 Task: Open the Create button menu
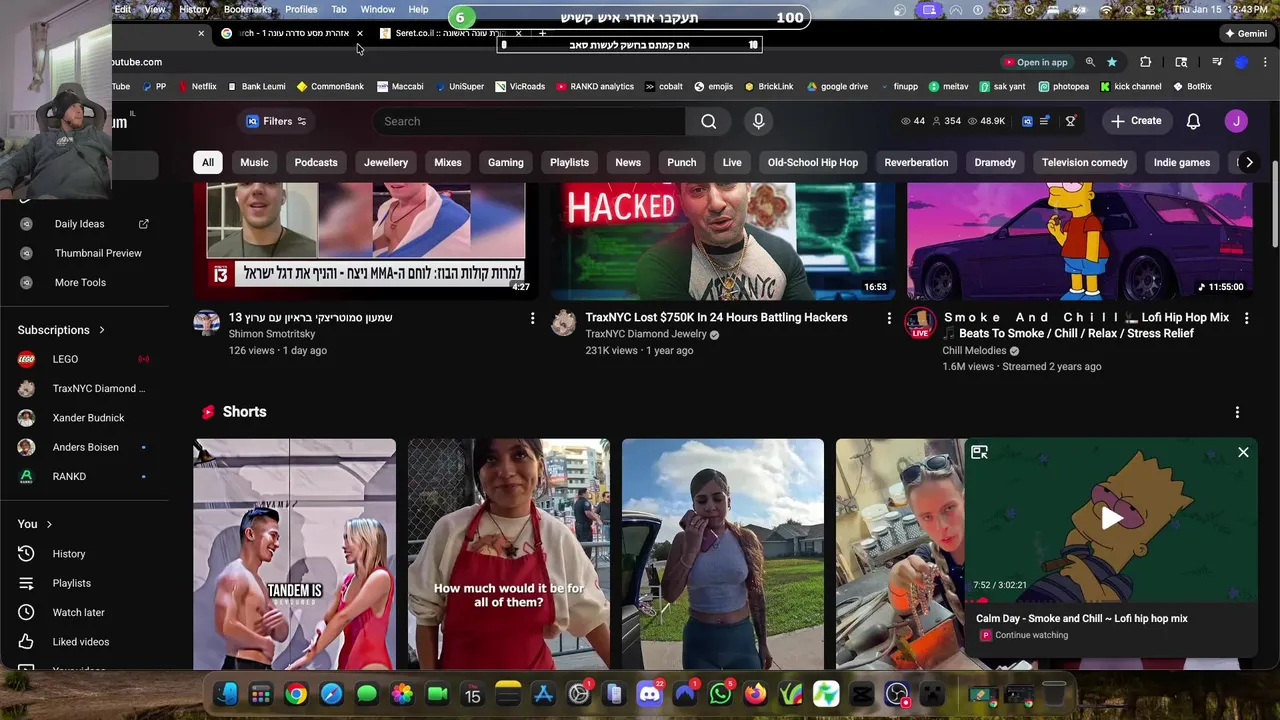(1136, 121)
